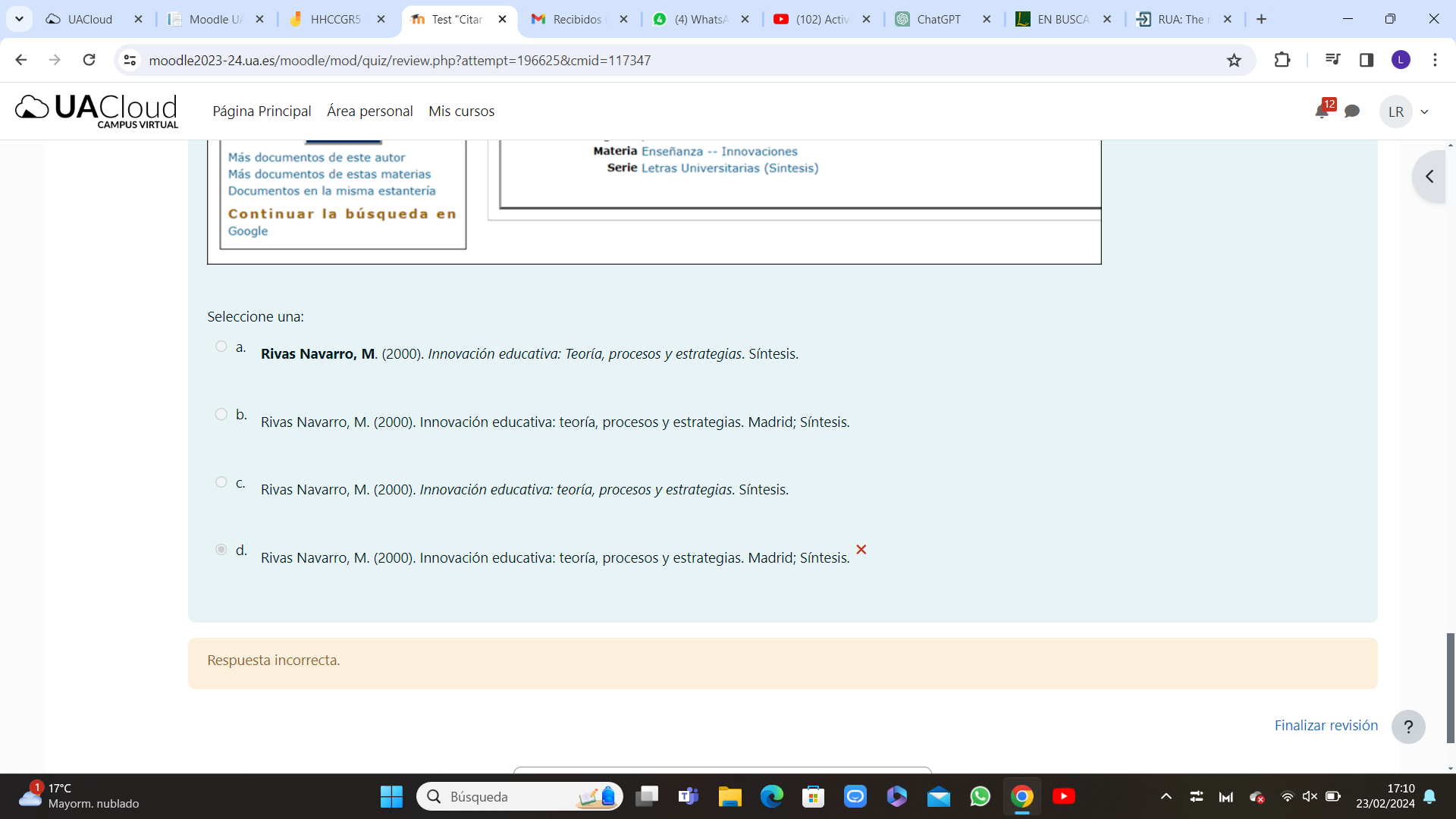Select radio option b. Madrid; Síntesis
Viewport: 1456px width, 819px height.
pos(221,414)
